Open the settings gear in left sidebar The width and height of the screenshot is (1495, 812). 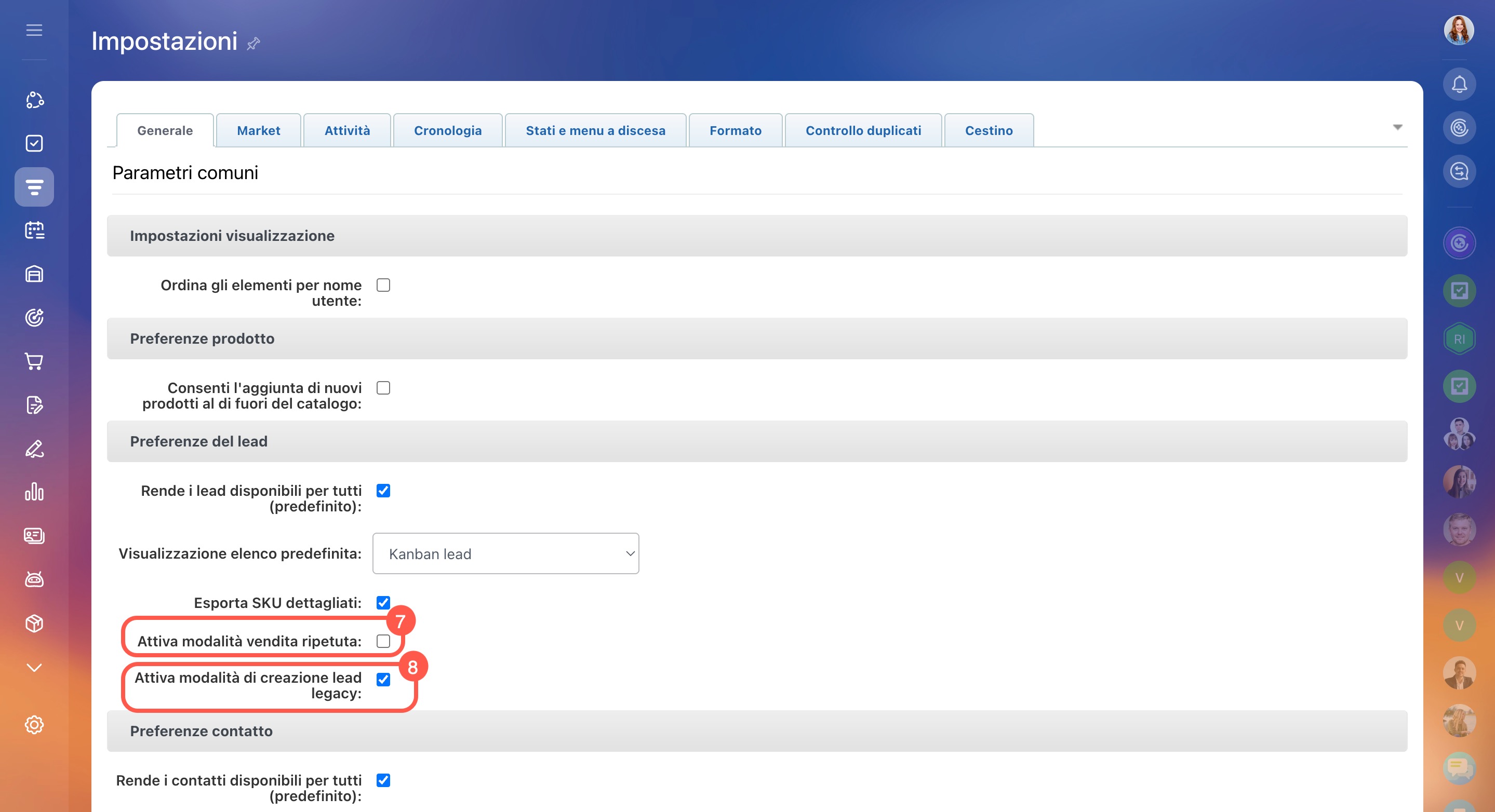pos(34,724)
